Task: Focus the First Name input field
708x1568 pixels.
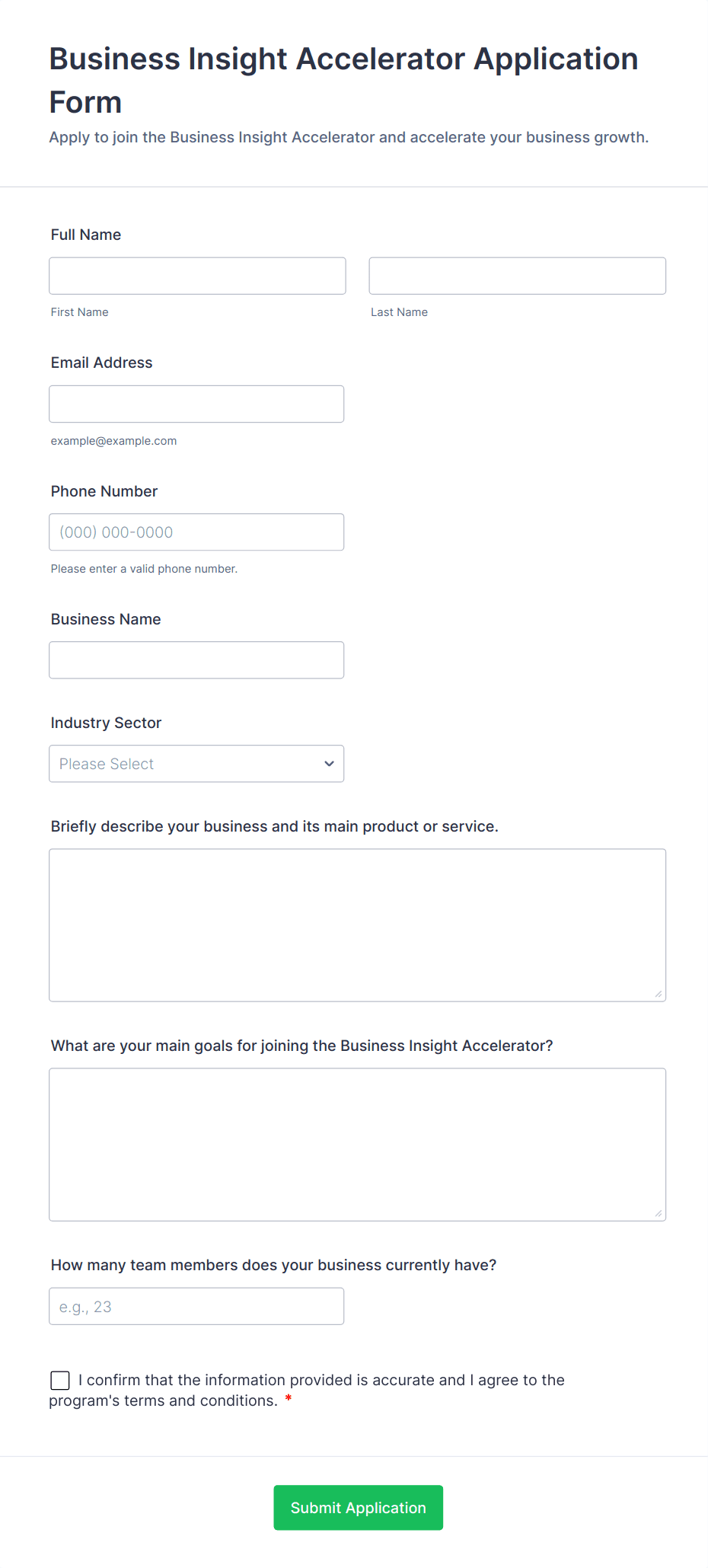Action: (197, 276)
